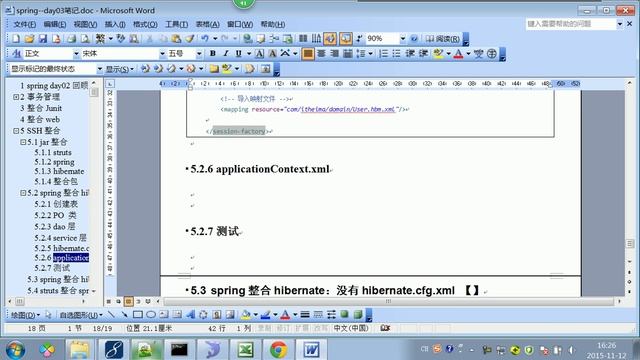The width and height of the screenshot is (640, 360).
Task: Toggle italic formatting
Action: [225, 53]
